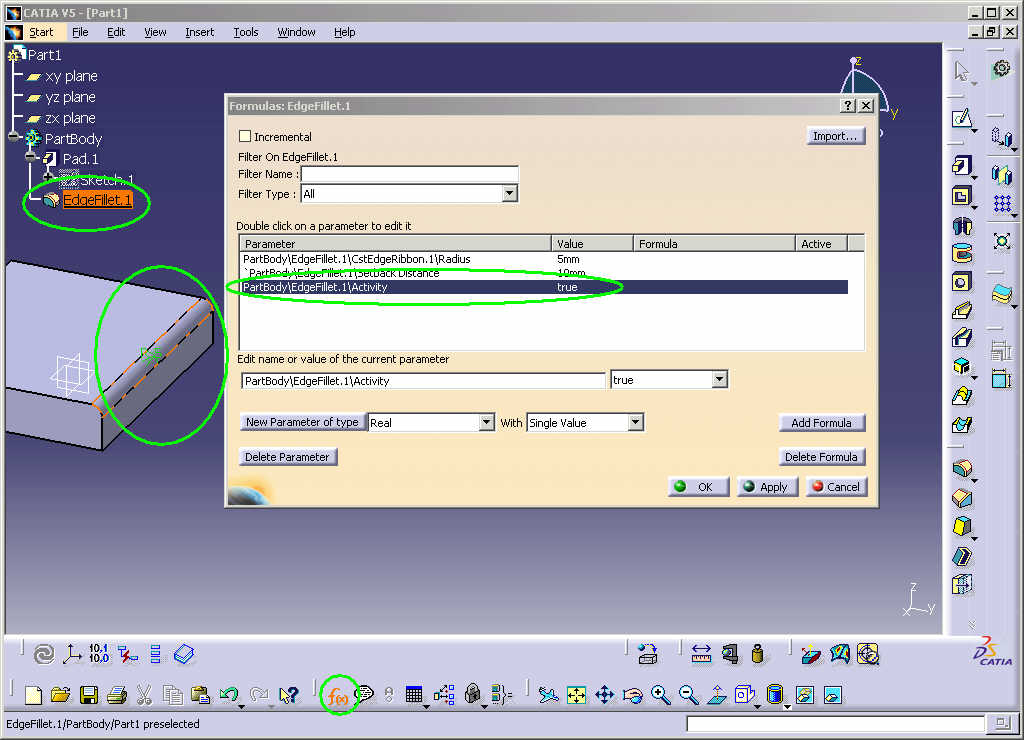Viewport: 1024px width, 740px height.
Task: Click the Filter Name input field
Action: click(x=409, y=174)
